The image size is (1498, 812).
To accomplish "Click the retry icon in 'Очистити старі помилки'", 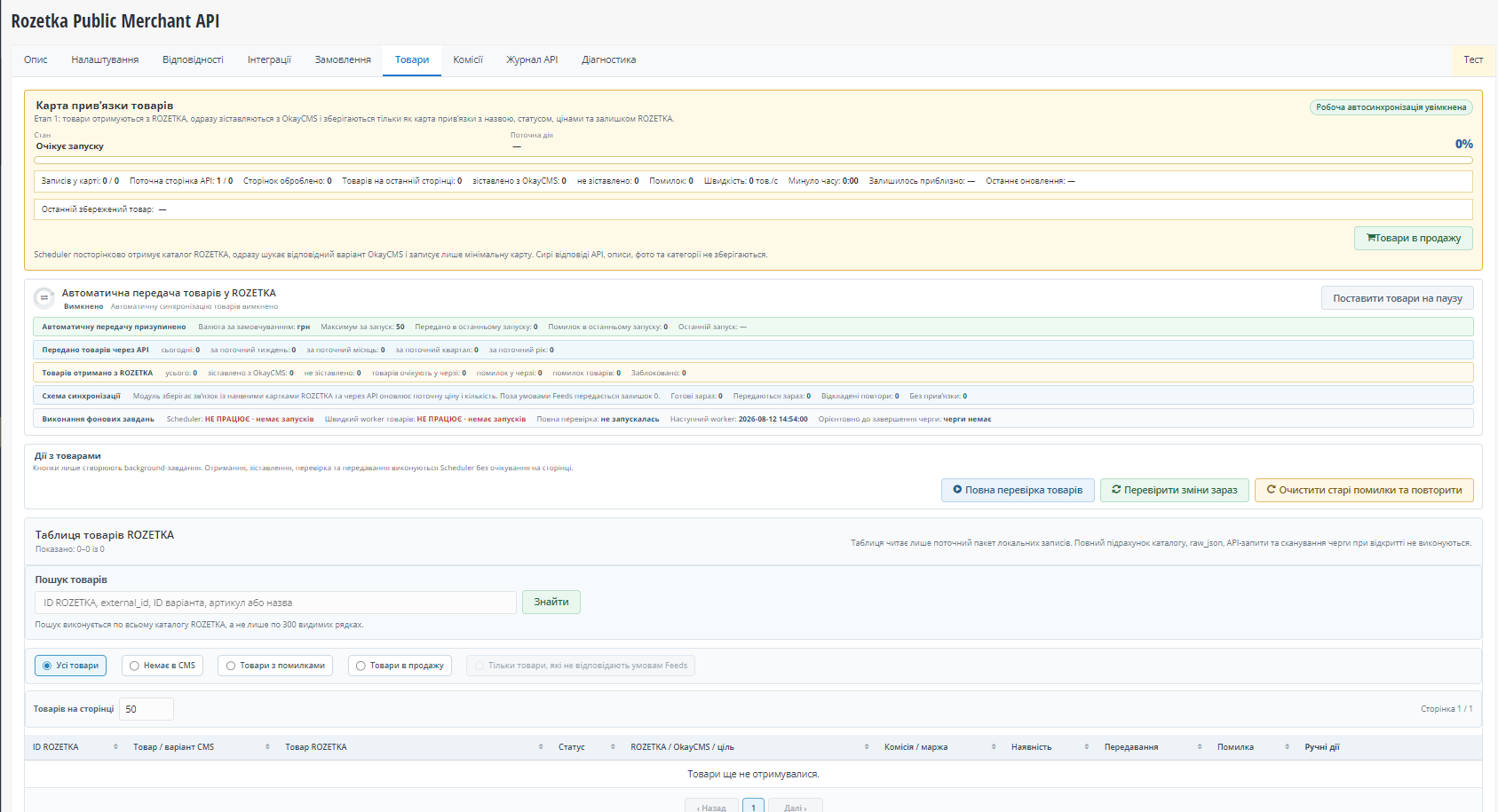I will (x=1271, y=489).
